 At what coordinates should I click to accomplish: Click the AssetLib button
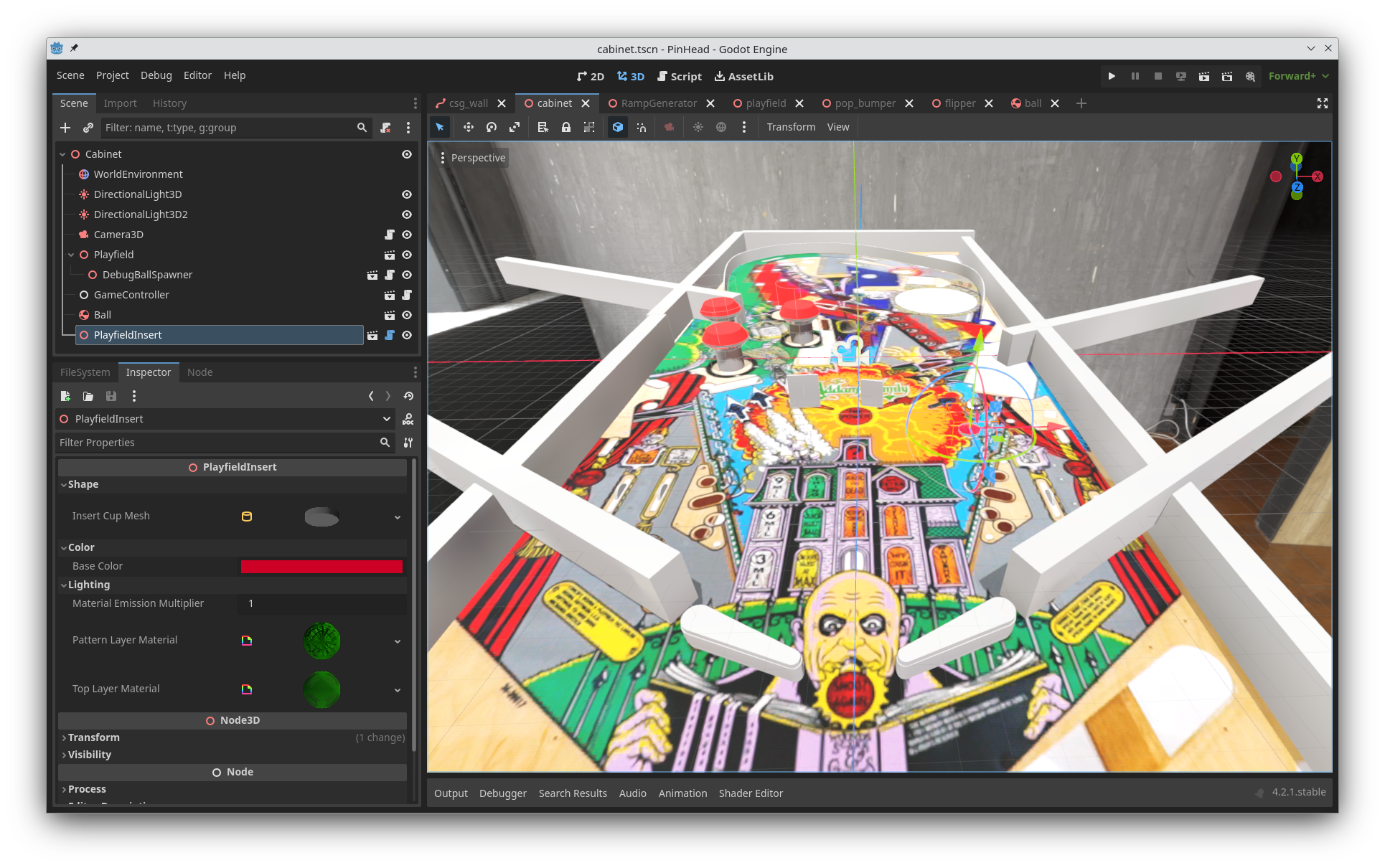coord(743,76)
